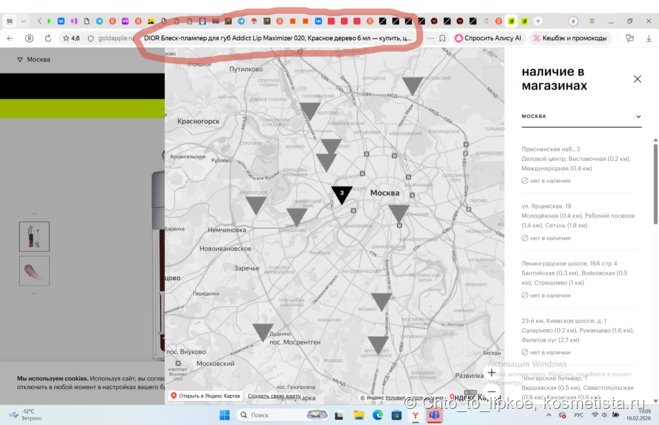Click the Windows Start button on taskbar
This screenshot has height=425, width=659.
pos(224,415)
